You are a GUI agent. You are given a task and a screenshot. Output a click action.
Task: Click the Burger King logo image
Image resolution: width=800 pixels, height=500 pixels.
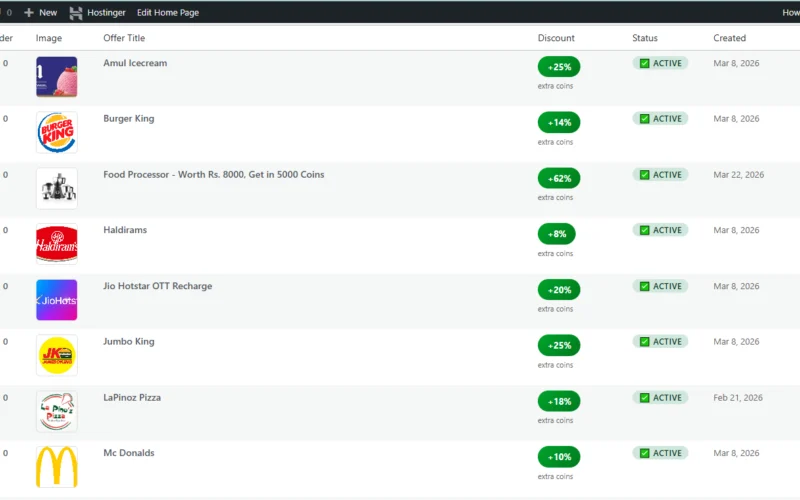click(56, 132)
